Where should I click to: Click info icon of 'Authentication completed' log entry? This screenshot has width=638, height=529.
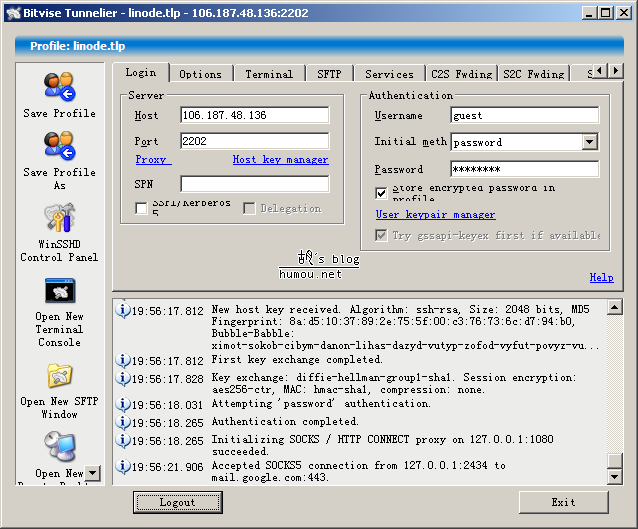click(x=122, y=422)
